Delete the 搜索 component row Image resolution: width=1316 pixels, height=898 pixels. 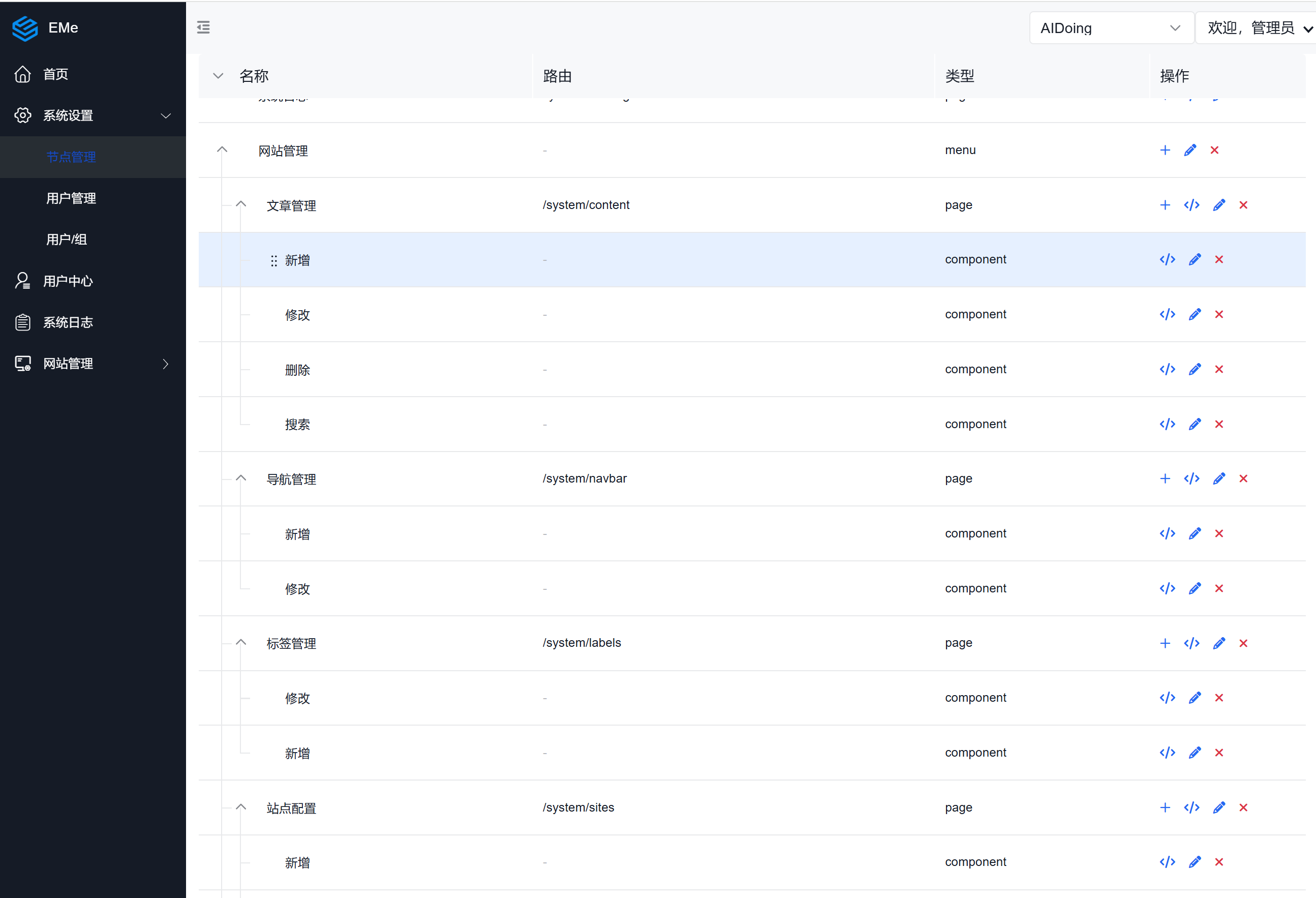[1218, 425]
